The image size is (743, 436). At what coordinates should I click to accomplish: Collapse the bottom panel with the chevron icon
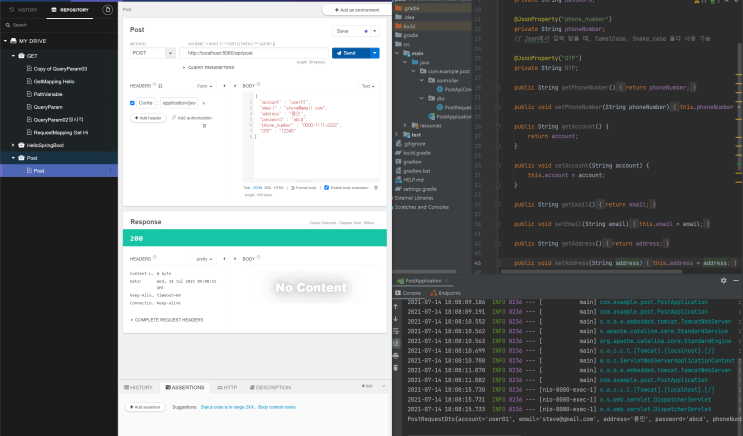pyautogui.click(x=383, y=386)
